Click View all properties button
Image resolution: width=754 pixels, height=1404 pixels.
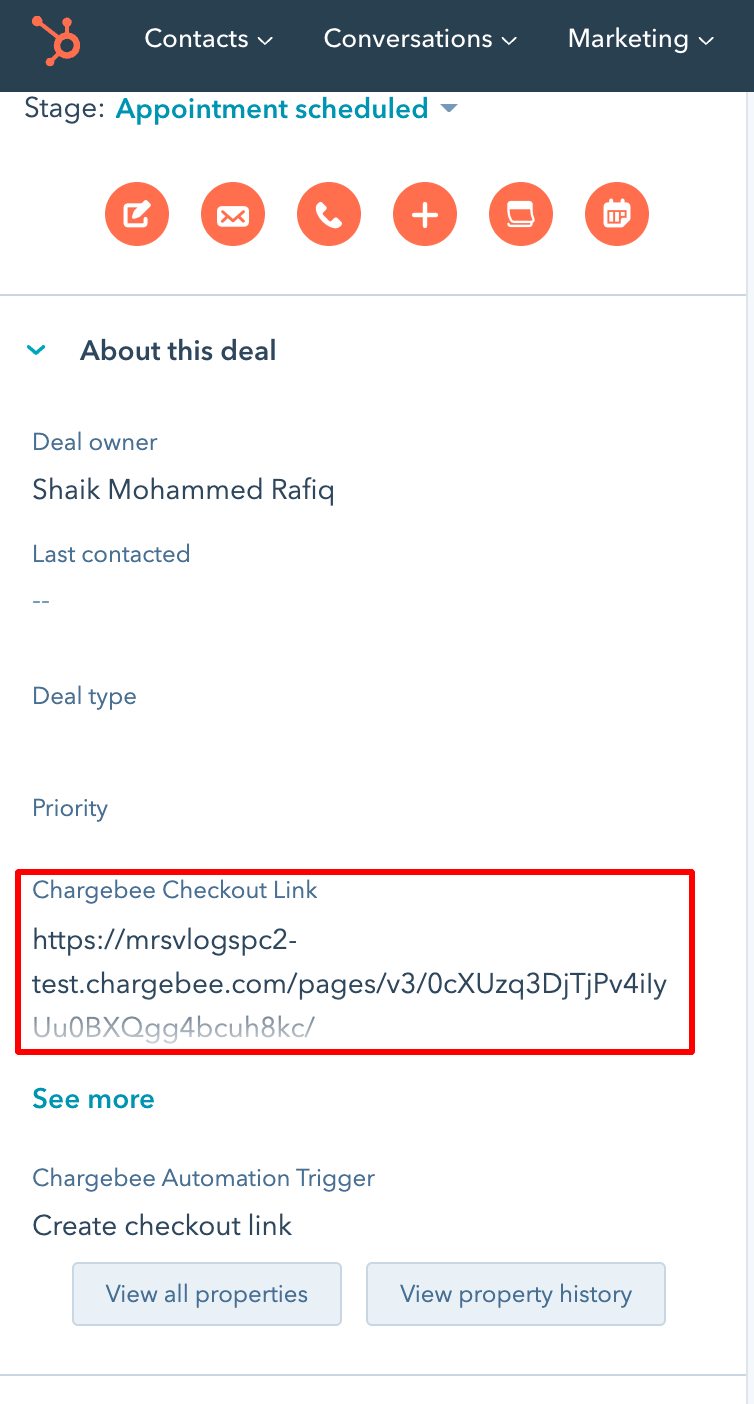(x=207, y=1294)
